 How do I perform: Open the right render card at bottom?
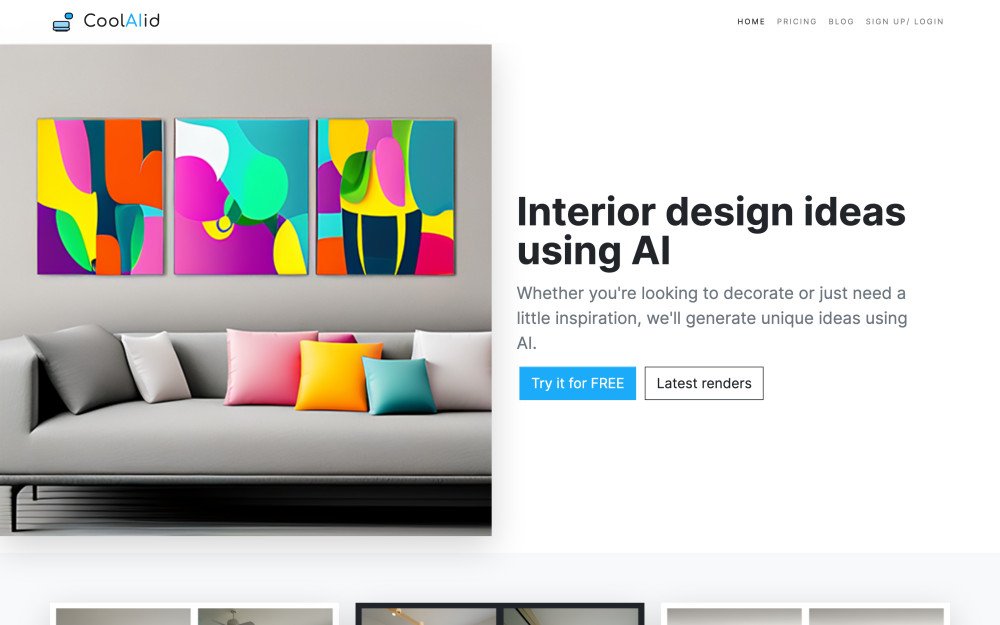[805, 614]
